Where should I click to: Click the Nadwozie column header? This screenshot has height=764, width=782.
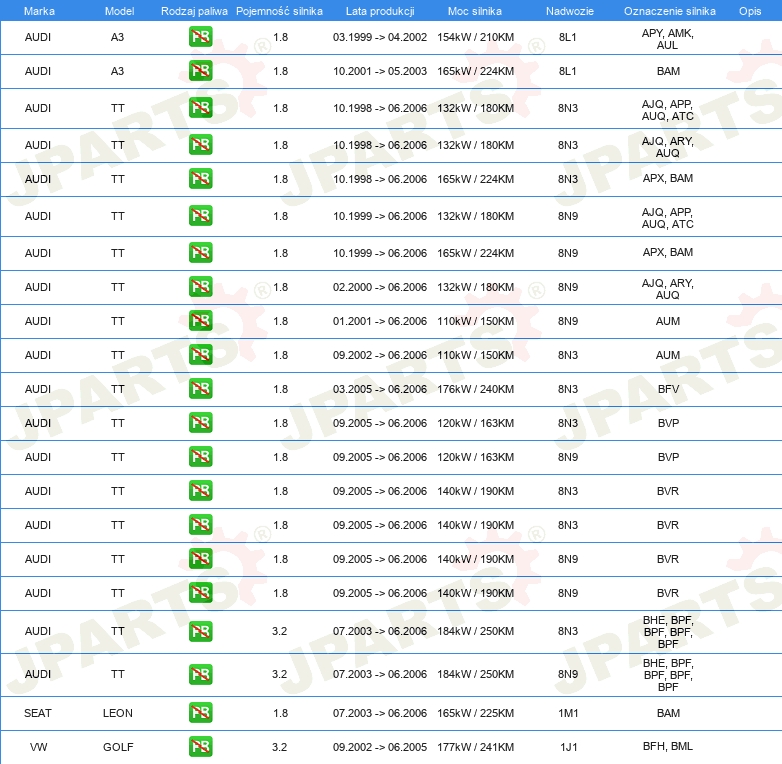coord(570,11)
